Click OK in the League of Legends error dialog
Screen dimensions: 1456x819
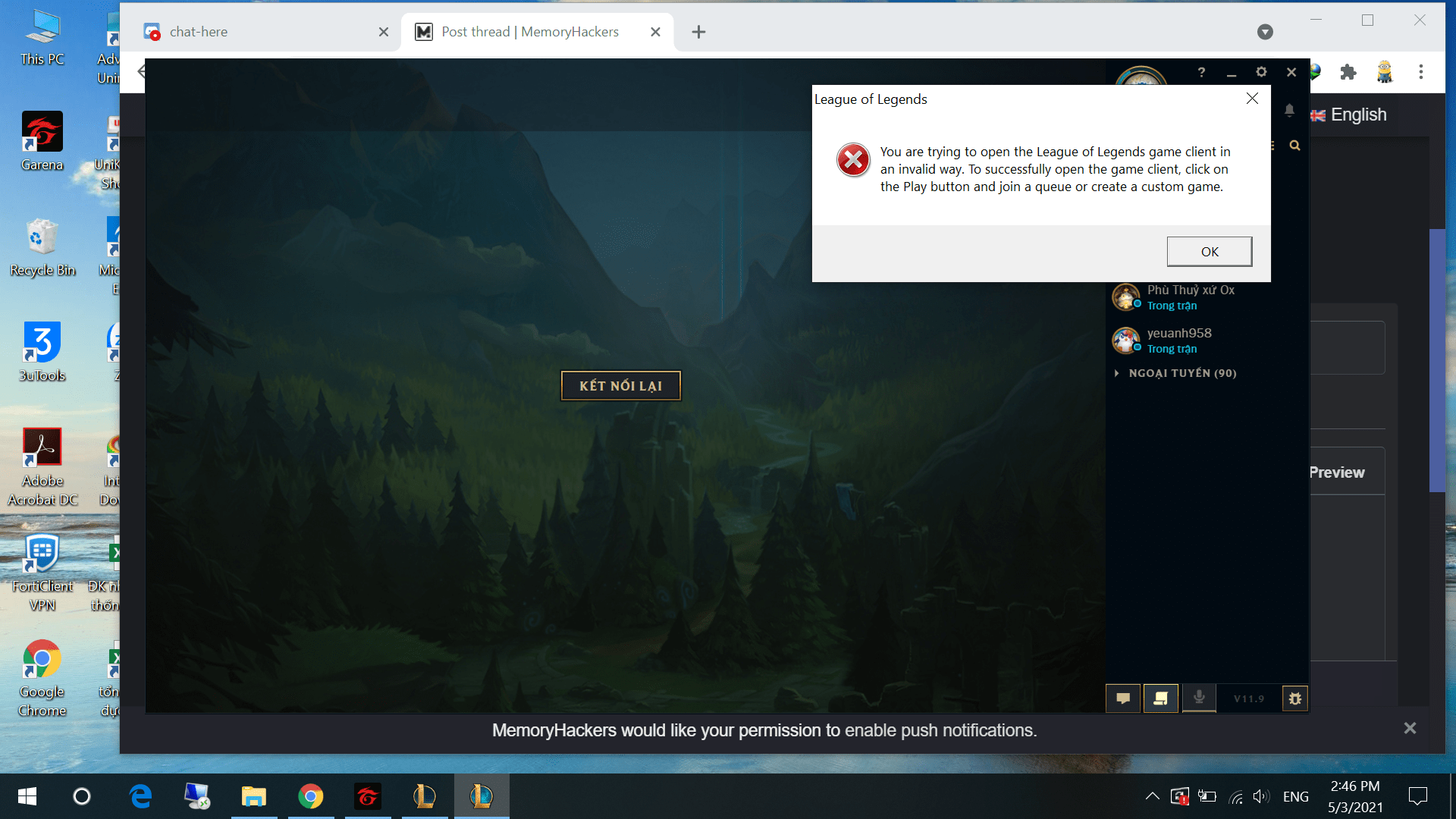click(1209, 252)
